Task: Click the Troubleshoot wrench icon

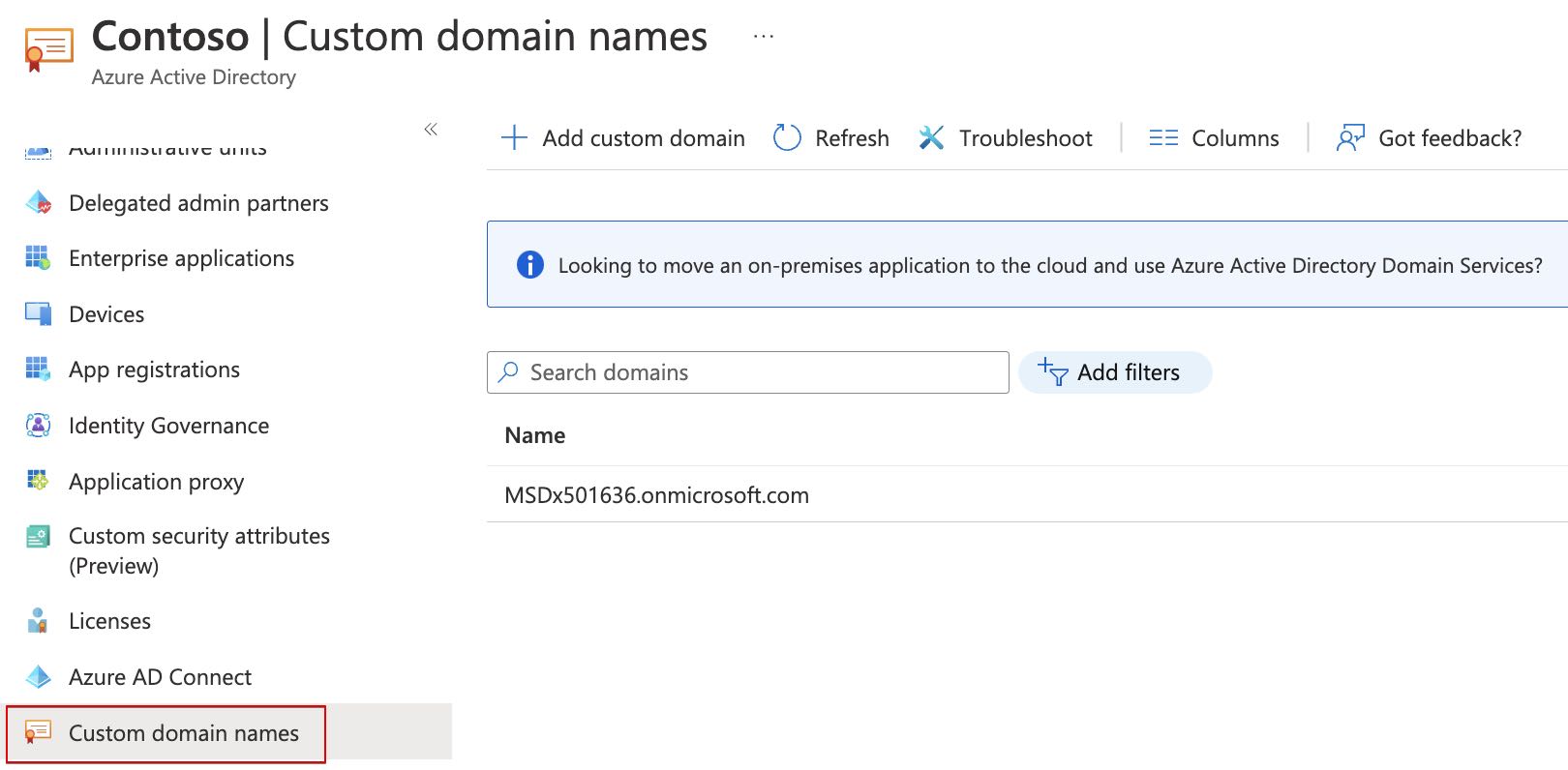Action: coord(931,137)
